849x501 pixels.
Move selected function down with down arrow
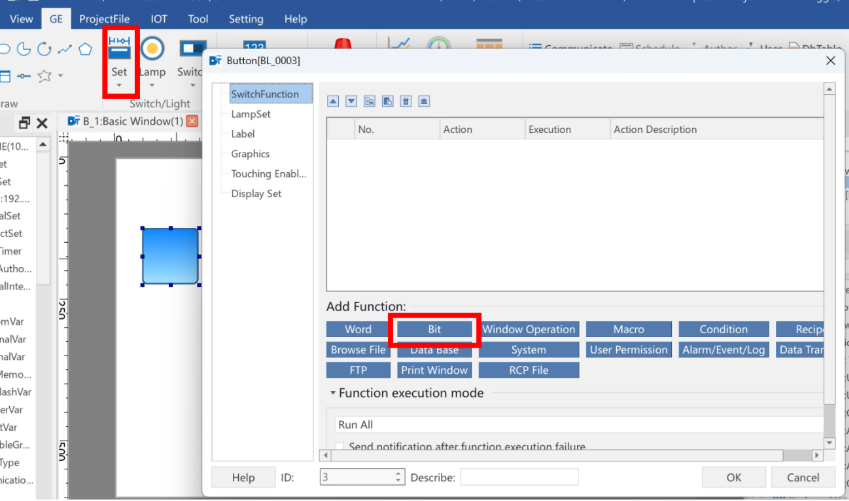351,101
